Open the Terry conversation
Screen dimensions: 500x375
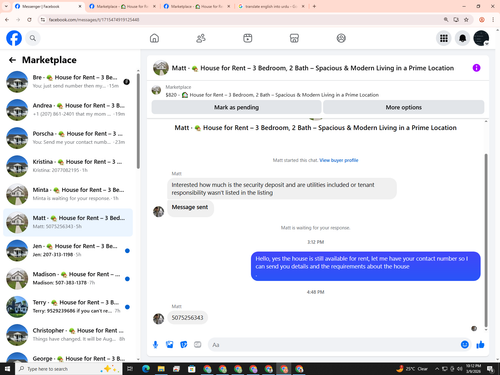coord(68,307)
